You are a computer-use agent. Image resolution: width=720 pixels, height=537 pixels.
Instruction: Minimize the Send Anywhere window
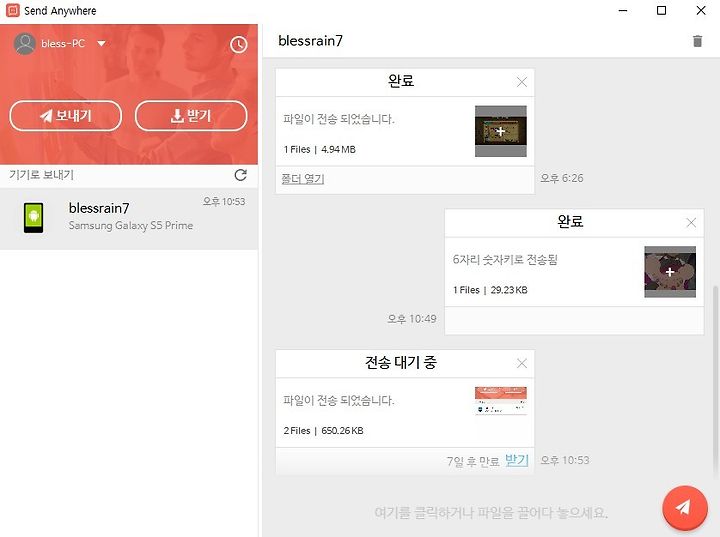[x=623, y=11]
